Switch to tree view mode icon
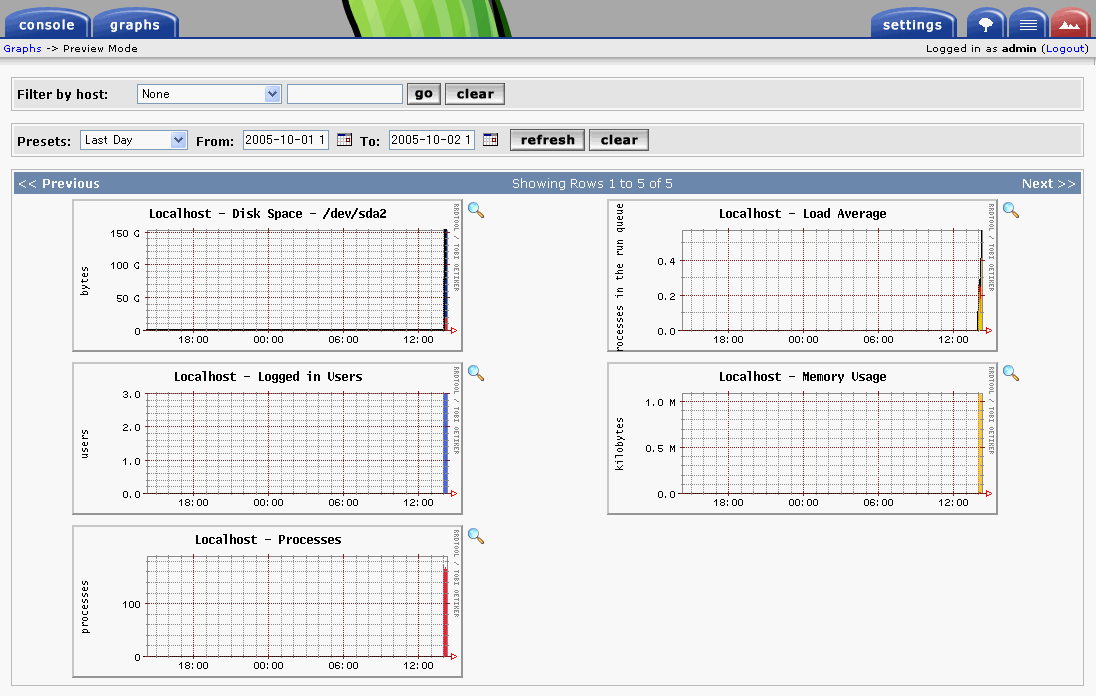1096x696 pixels. 986,24
